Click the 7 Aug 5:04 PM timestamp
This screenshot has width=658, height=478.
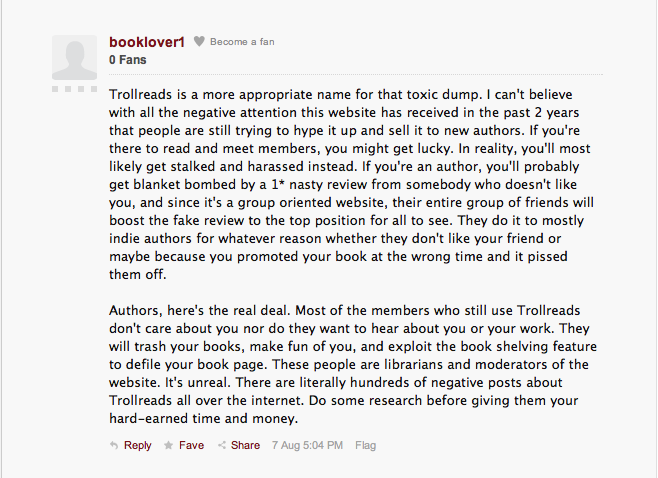(x=307, y=445)
